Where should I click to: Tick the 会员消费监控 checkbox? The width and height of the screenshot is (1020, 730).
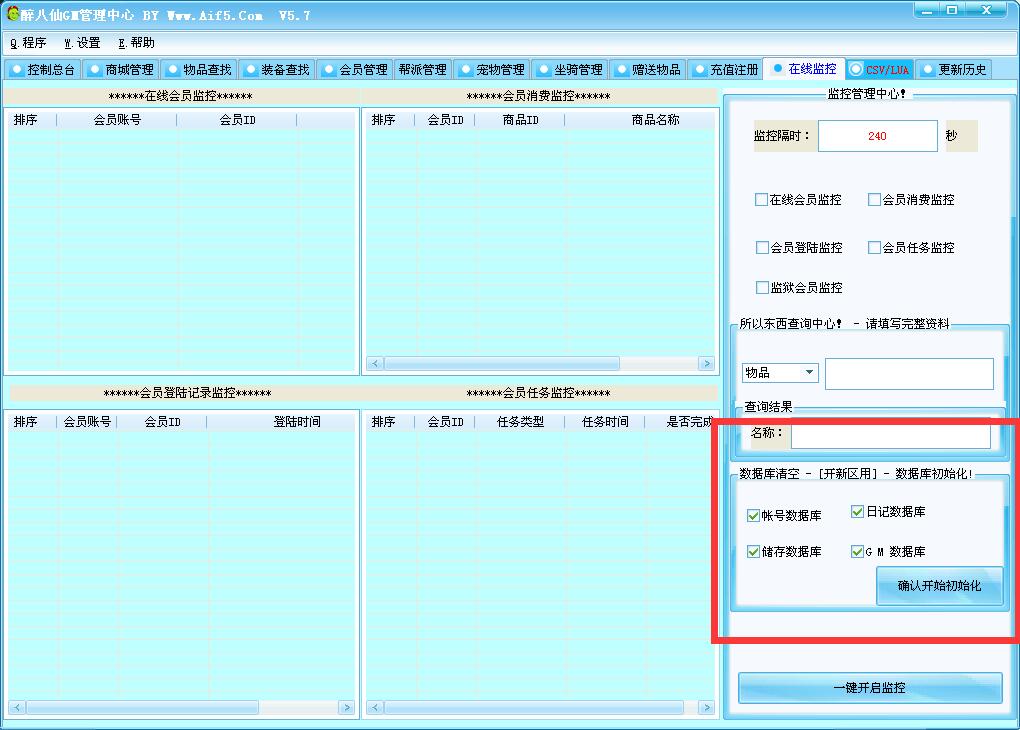pos(875,200)
